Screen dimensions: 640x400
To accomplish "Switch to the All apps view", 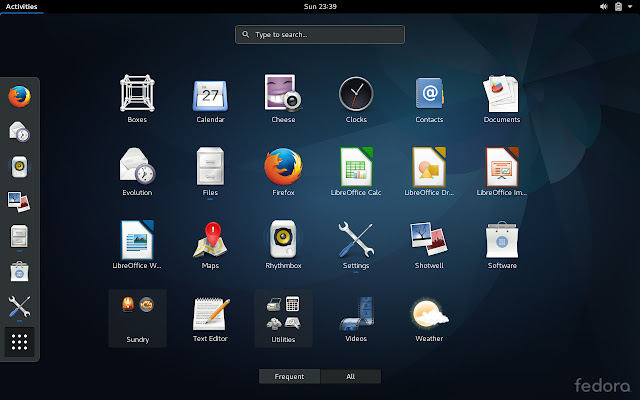I will coord(351,376).
